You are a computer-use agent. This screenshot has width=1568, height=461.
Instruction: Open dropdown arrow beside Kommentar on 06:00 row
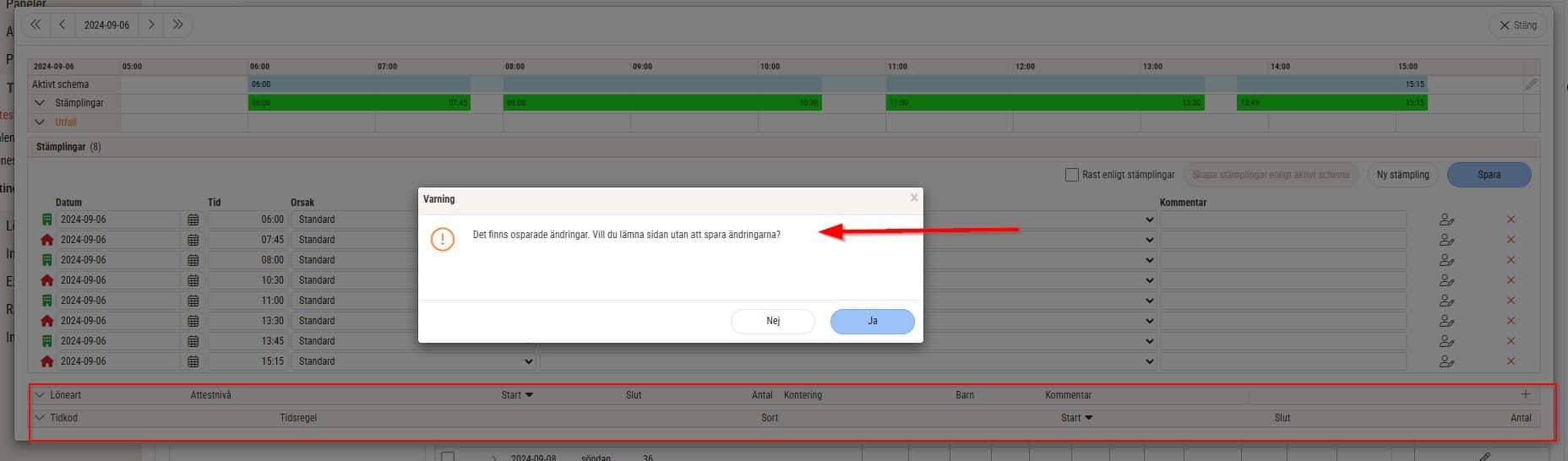1149,220
